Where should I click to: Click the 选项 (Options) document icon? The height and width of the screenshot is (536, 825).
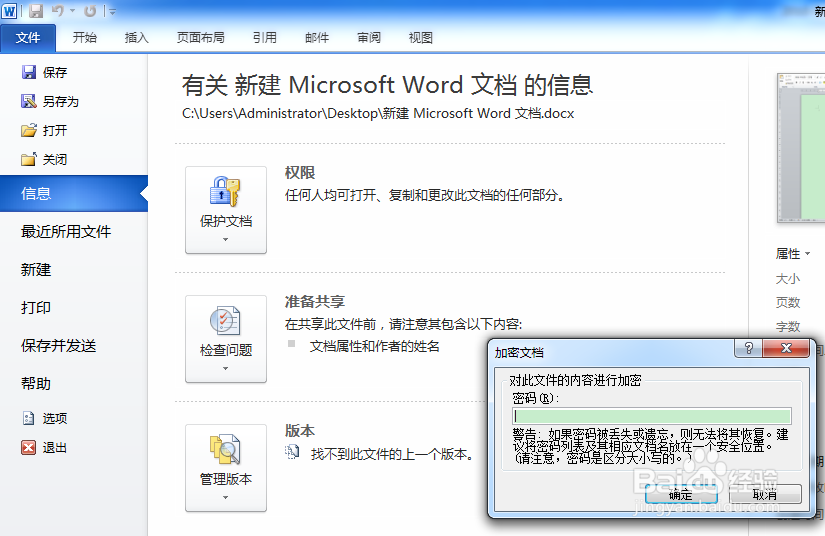pos(28,418)
